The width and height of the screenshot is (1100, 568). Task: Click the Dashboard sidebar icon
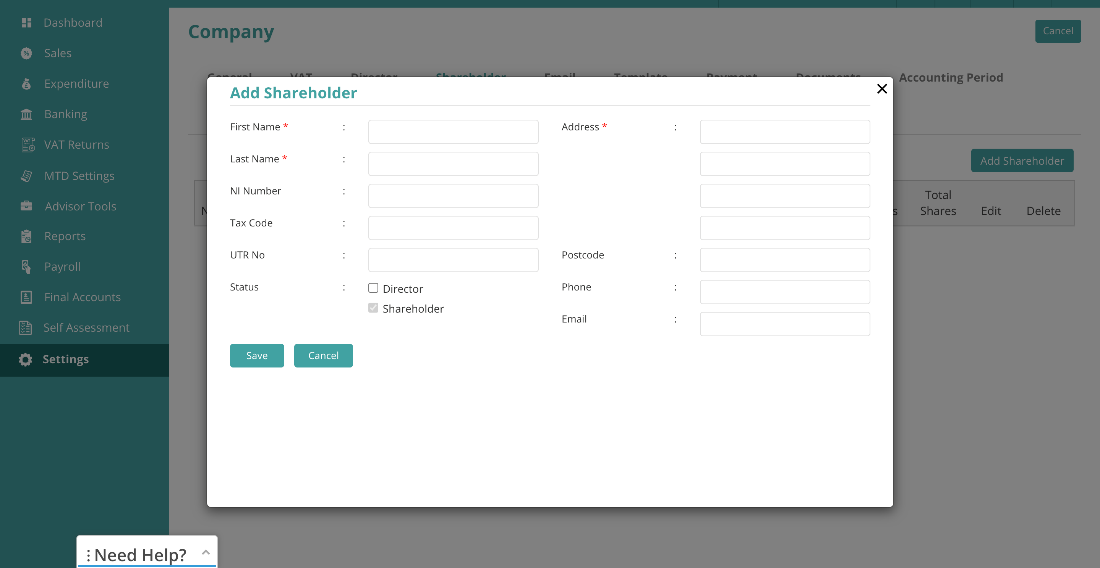[x=27, y=22]
